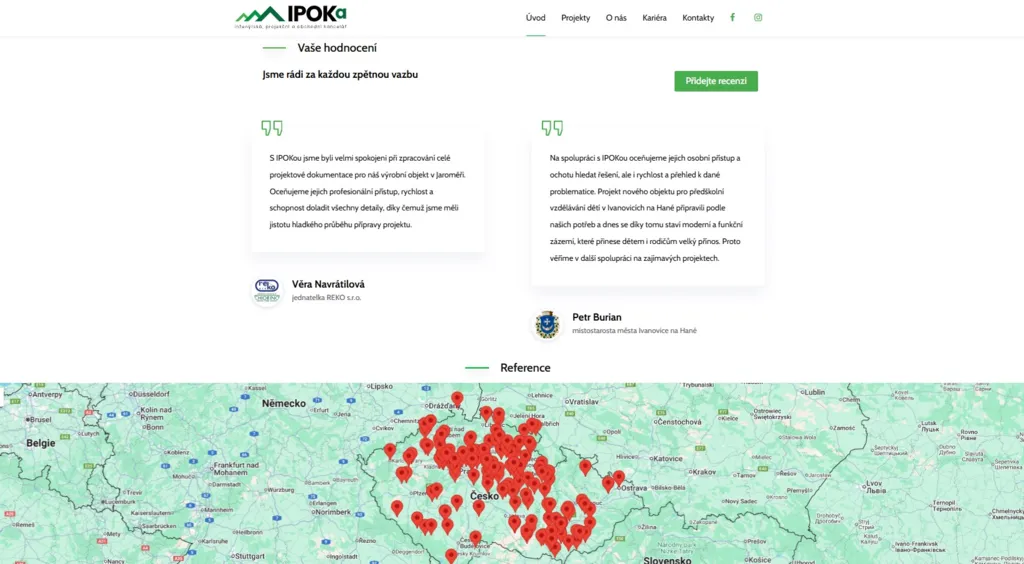This screenshot has width=1024, height=564.
Task: Click the Přidejte recenzi button
Action: [x=716, y=81]
